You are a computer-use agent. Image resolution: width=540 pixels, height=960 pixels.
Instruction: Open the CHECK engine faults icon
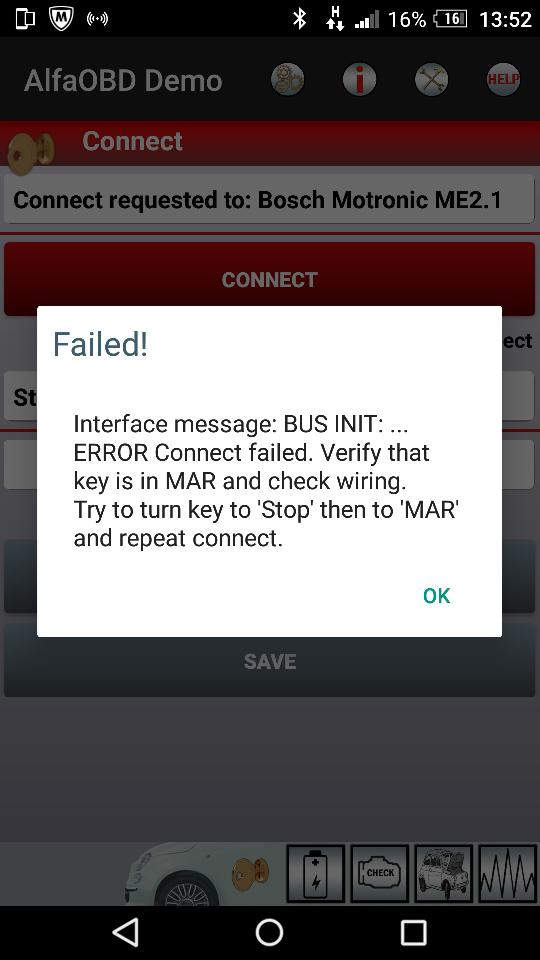click(x=380, y=874)
